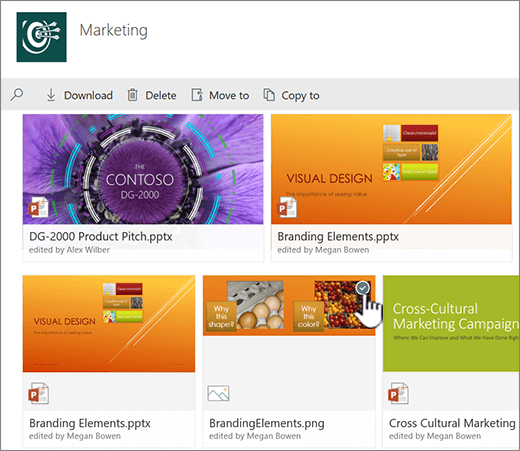Click the Copy to command label
The height and width of the screenshot is (451, 520).
(300, 96)
